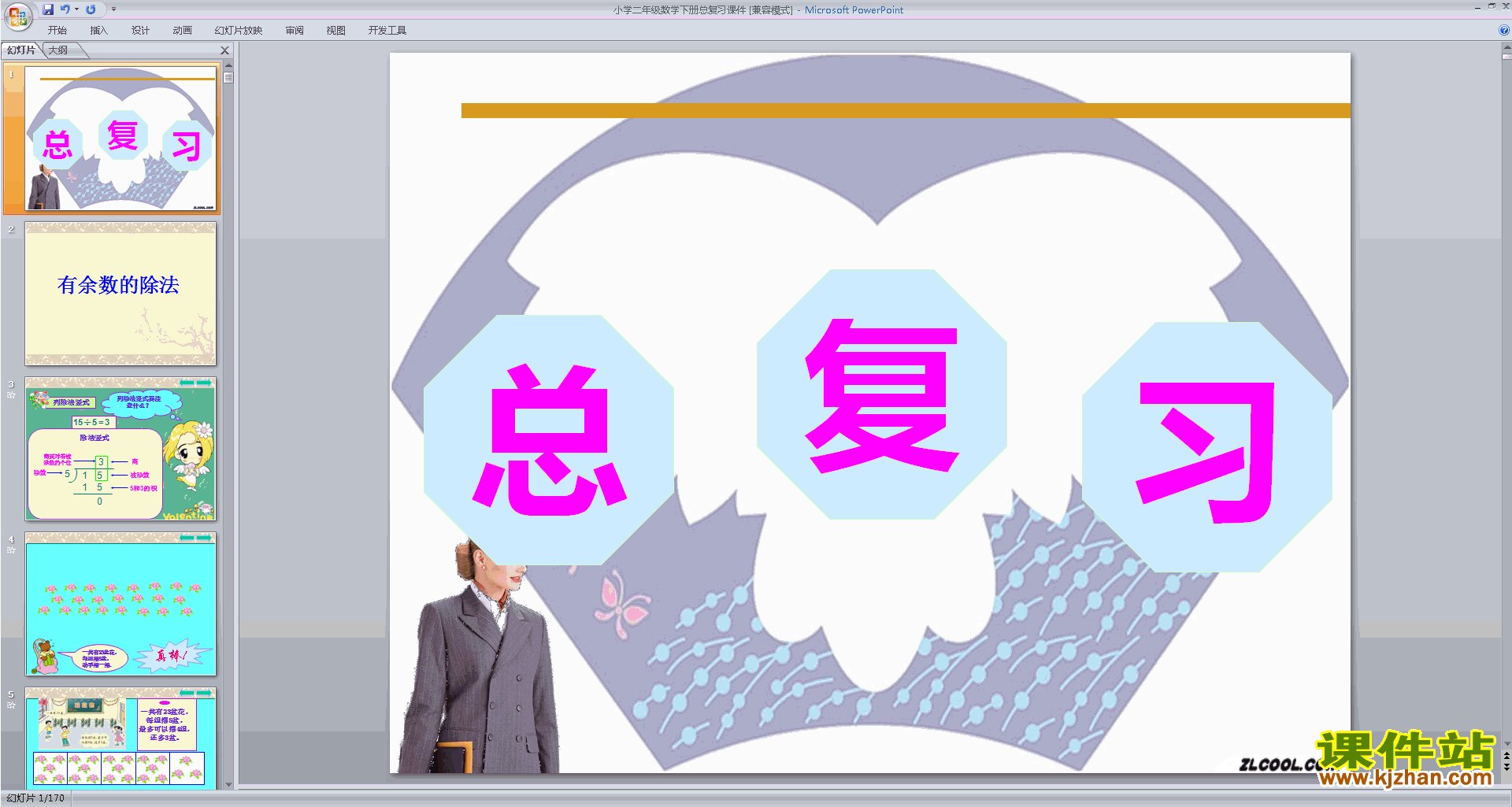Click the Previous Slide double-arrow button
1512x807 pixels.
(x=1506, y=756)
